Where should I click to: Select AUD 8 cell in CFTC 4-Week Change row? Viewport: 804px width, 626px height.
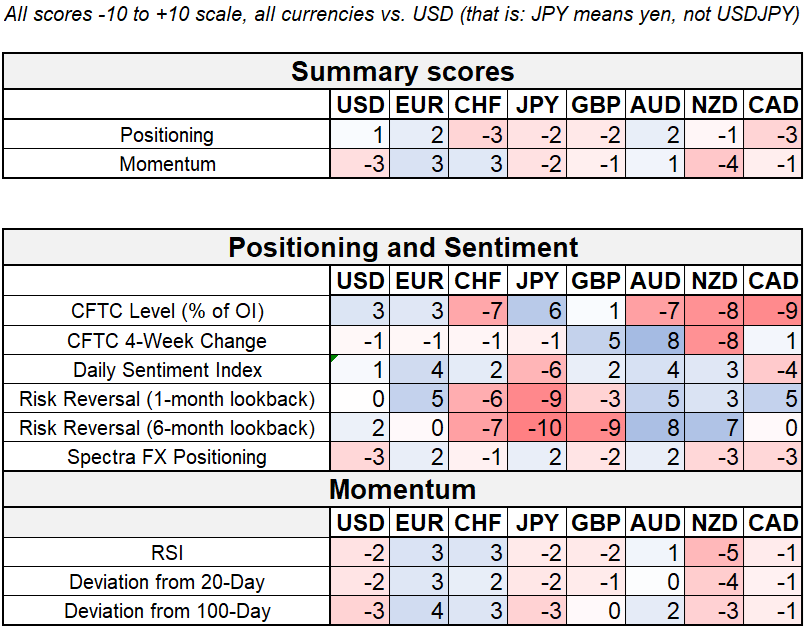[x=655, y=340]
